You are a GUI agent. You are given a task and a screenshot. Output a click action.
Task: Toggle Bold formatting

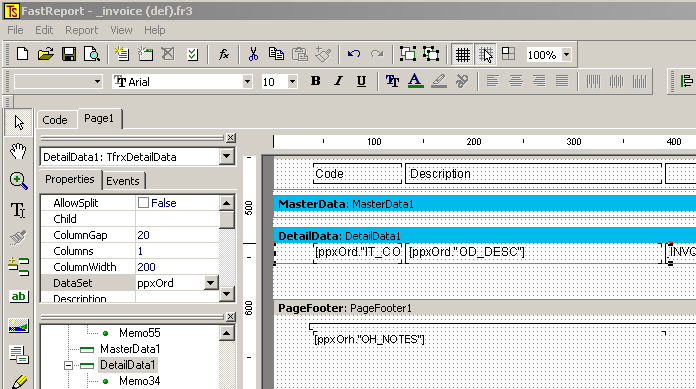tap(316, 81)
